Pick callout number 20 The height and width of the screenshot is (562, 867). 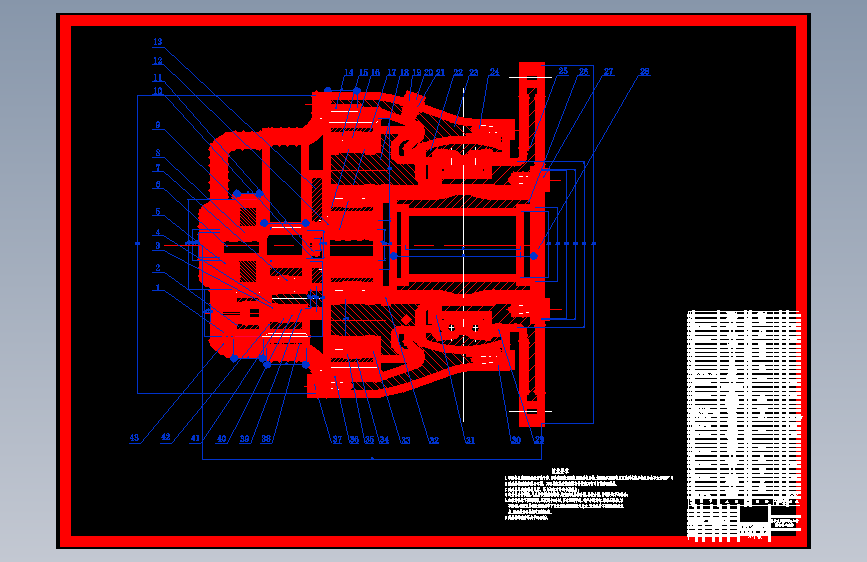(x=429, y=72)
